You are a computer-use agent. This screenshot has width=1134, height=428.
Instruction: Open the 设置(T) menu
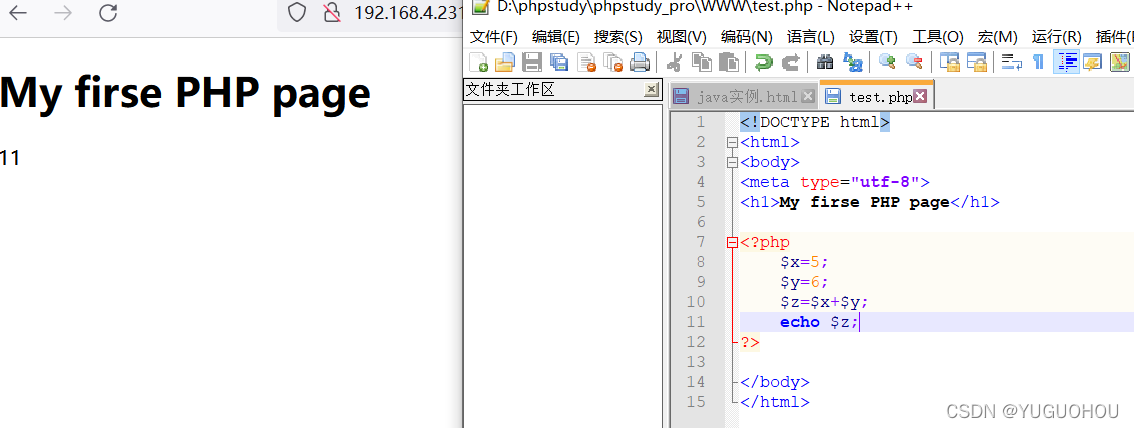coord(873,37)
